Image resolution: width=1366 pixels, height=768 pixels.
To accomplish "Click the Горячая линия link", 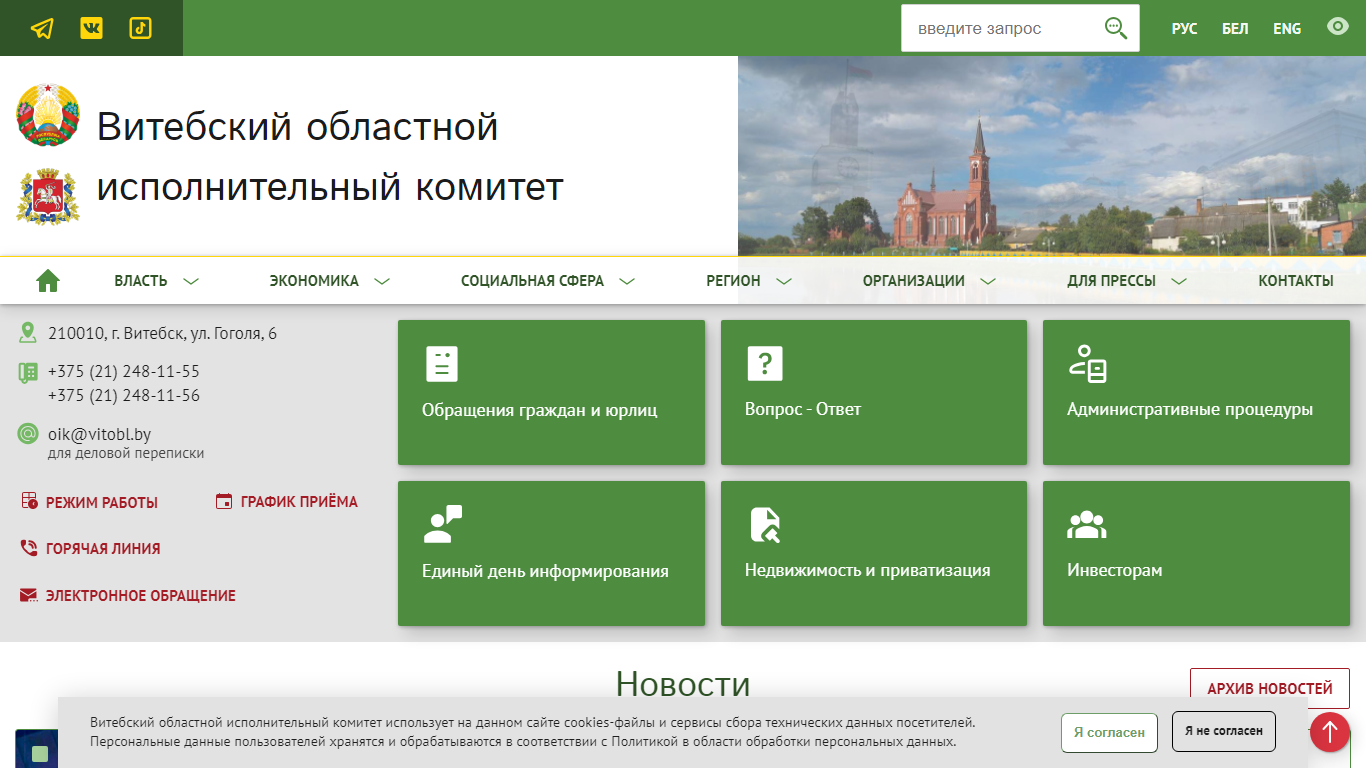I will click(103, 549).
